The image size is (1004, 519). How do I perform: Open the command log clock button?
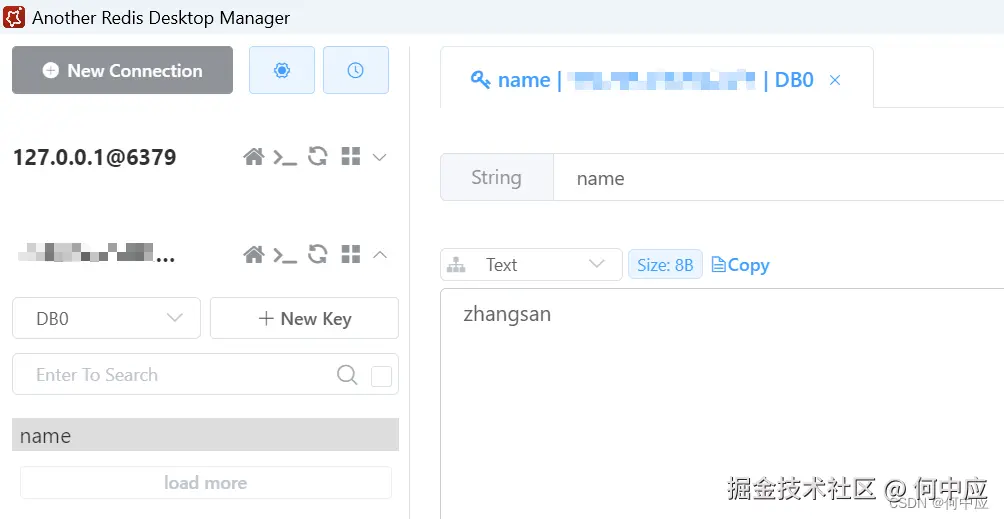(355, 70)
